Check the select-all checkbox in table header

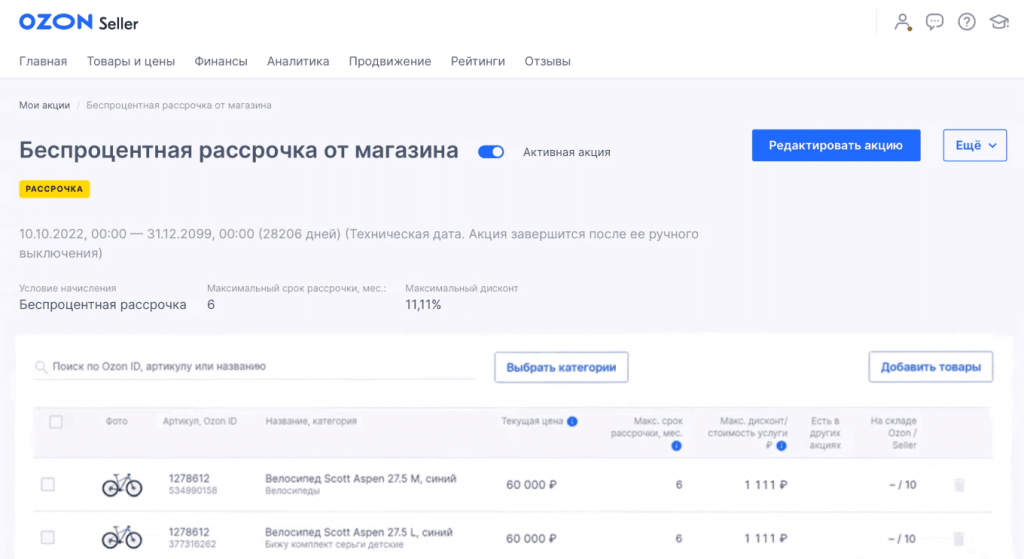click(56, 422)
